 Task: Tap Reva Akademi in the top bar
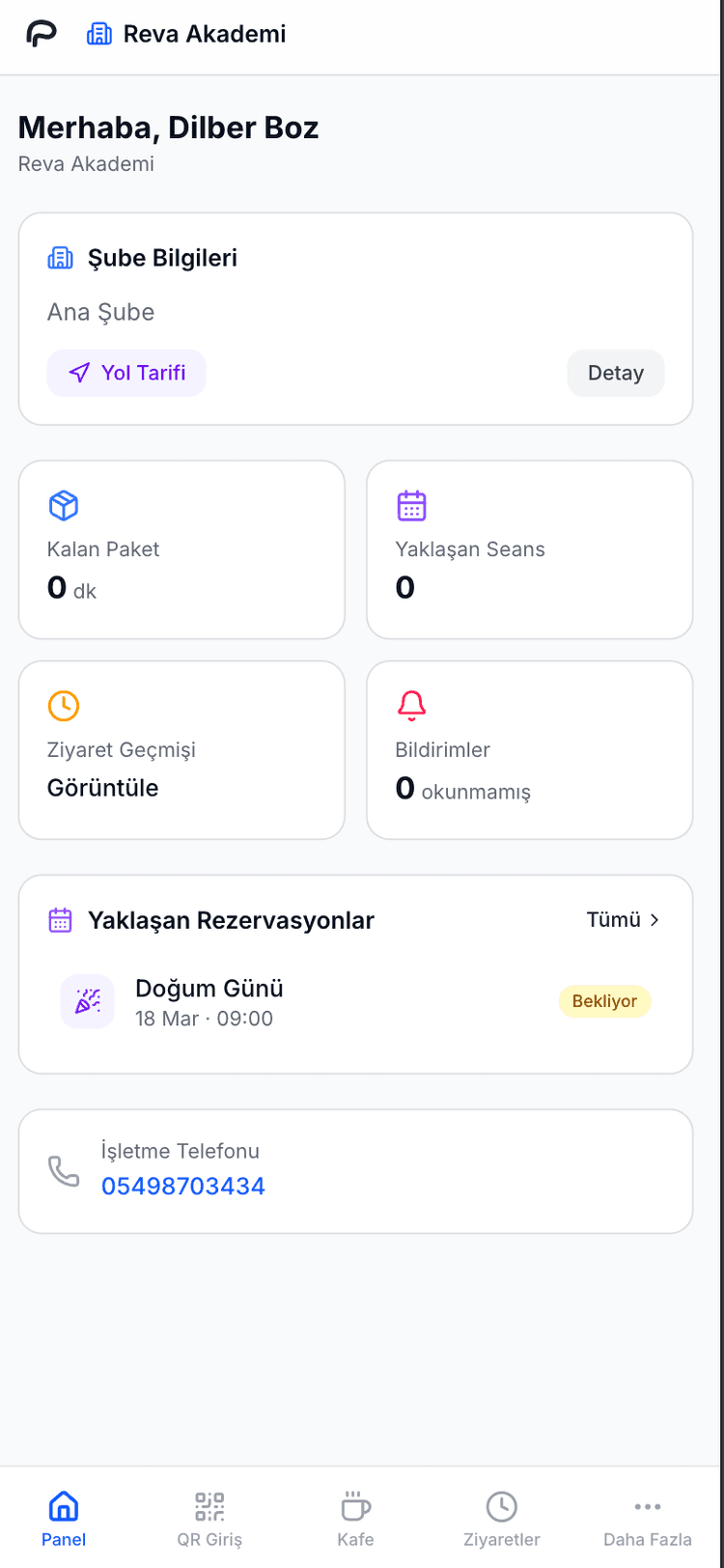coord(205,34)
